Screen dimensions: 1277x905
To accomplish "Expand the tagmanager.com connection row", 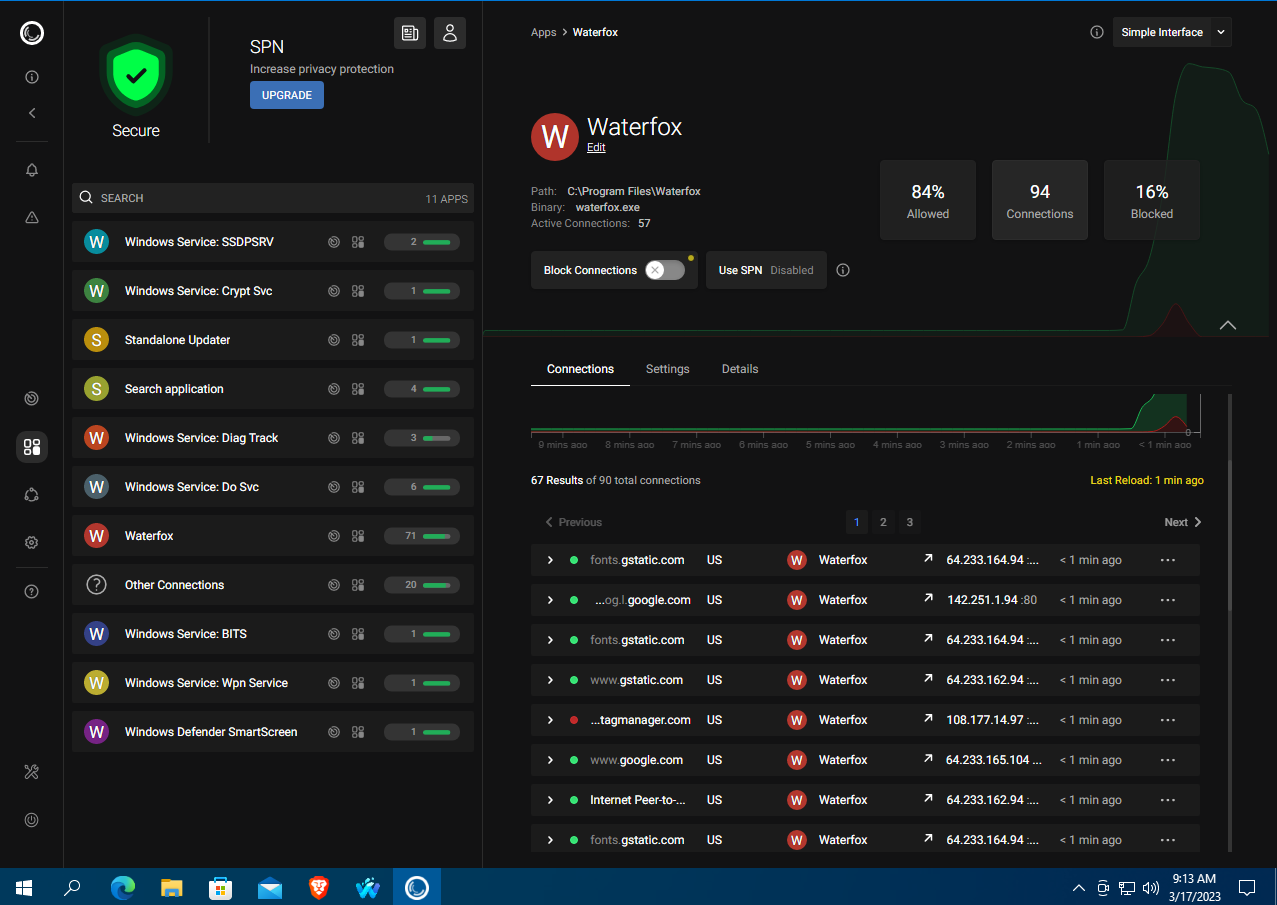I will [x=550, y=720].
